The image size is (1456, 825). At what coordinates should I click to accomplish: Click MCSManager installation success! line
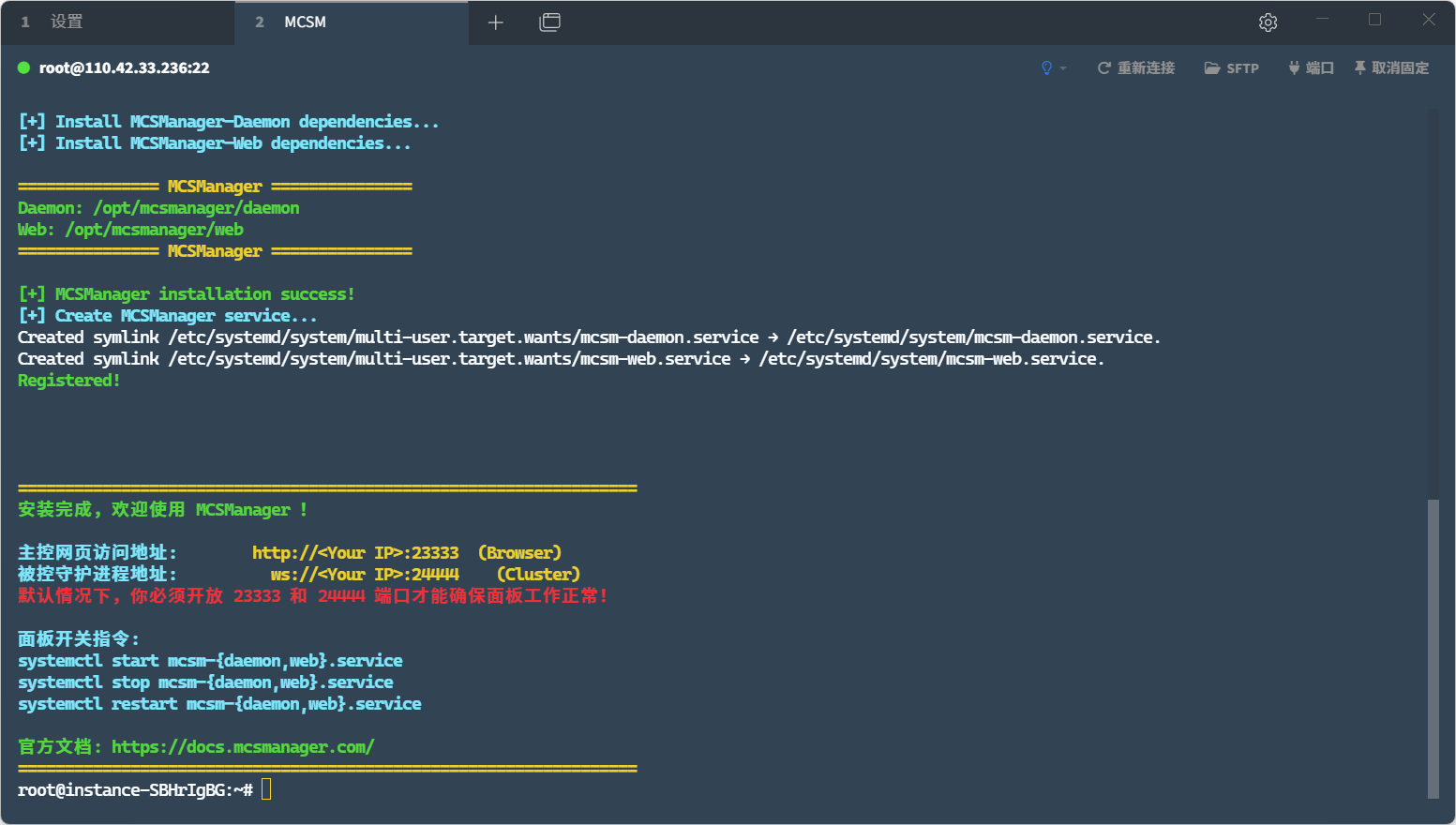187,294
